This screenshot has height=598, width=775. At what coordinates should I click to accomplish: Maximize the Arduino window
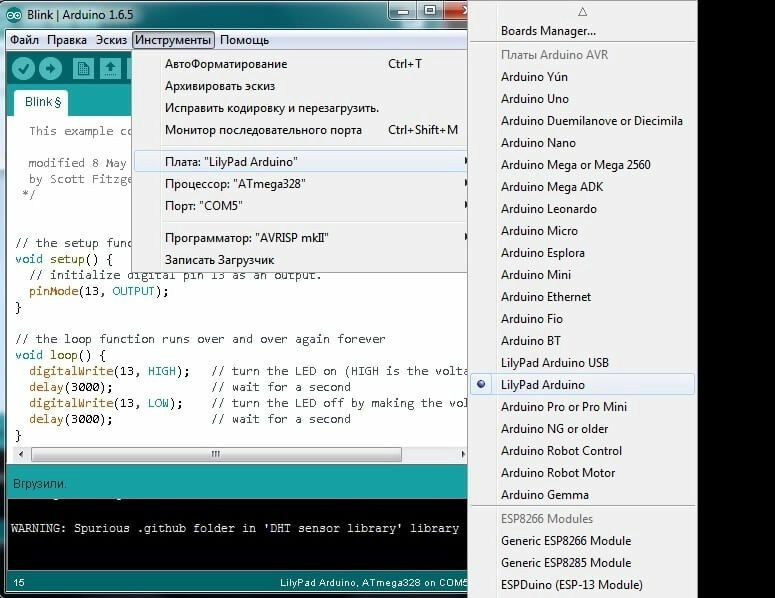[x=430, y=11]
